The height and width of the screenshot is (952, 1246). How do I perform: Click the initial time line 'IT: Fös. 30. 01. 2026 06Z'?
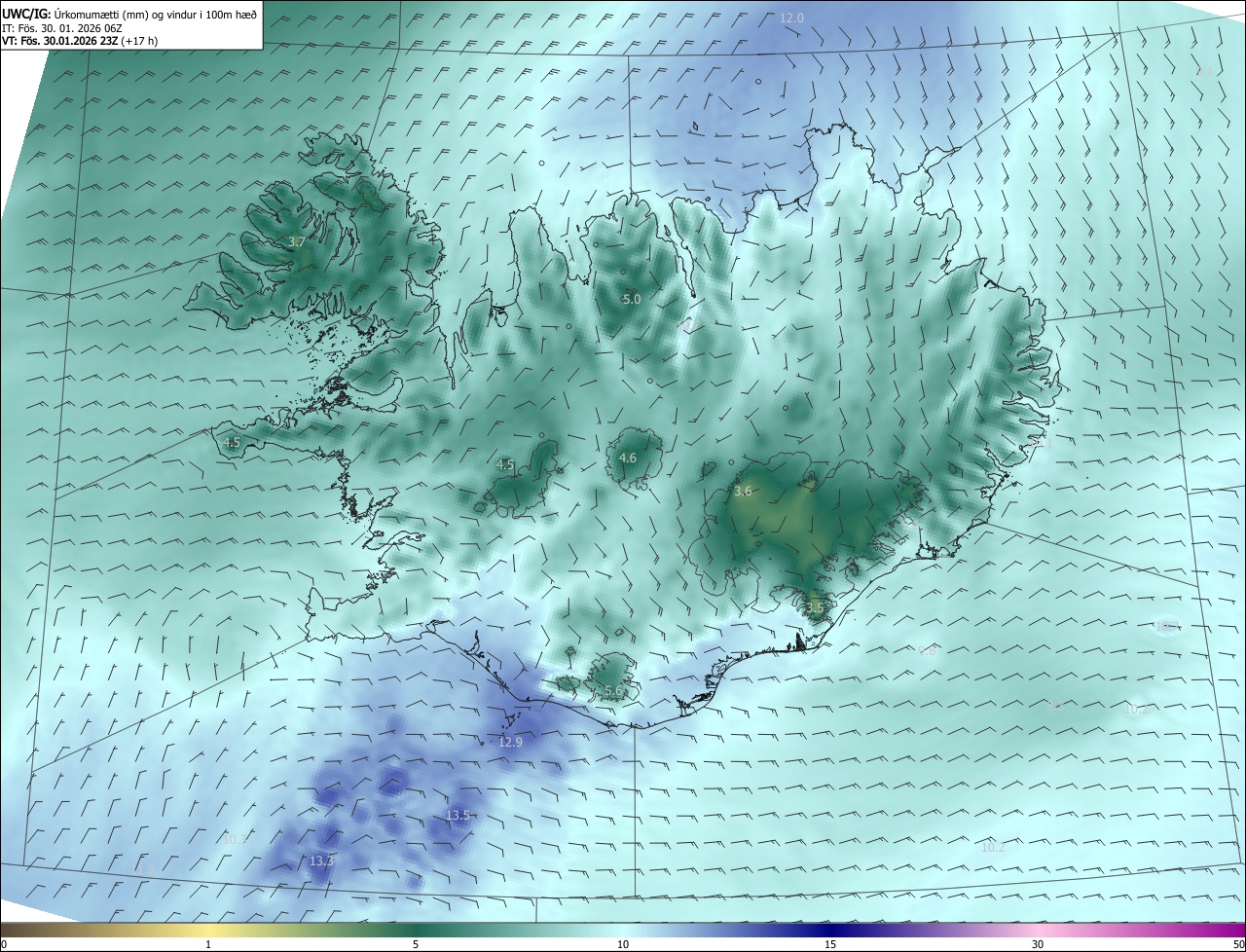(61, 28)
